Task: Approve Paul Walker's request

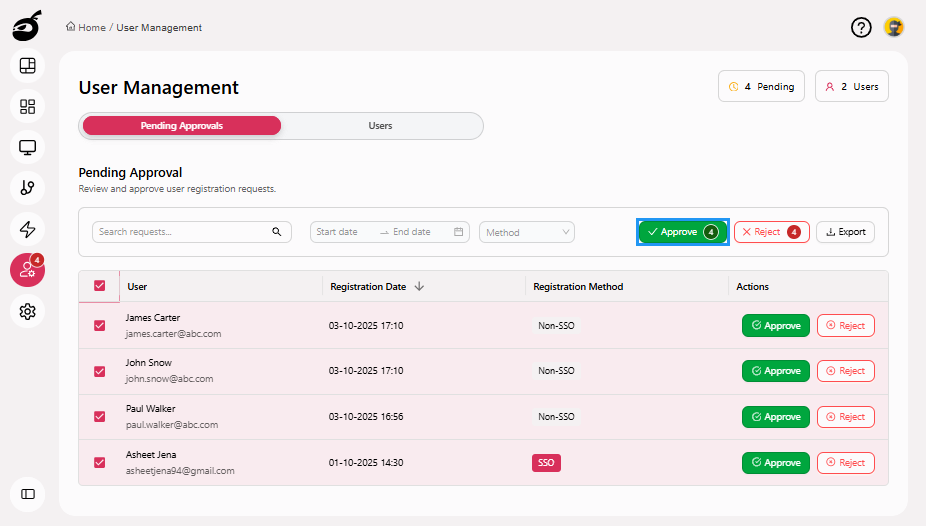Action: click(775, 417)
